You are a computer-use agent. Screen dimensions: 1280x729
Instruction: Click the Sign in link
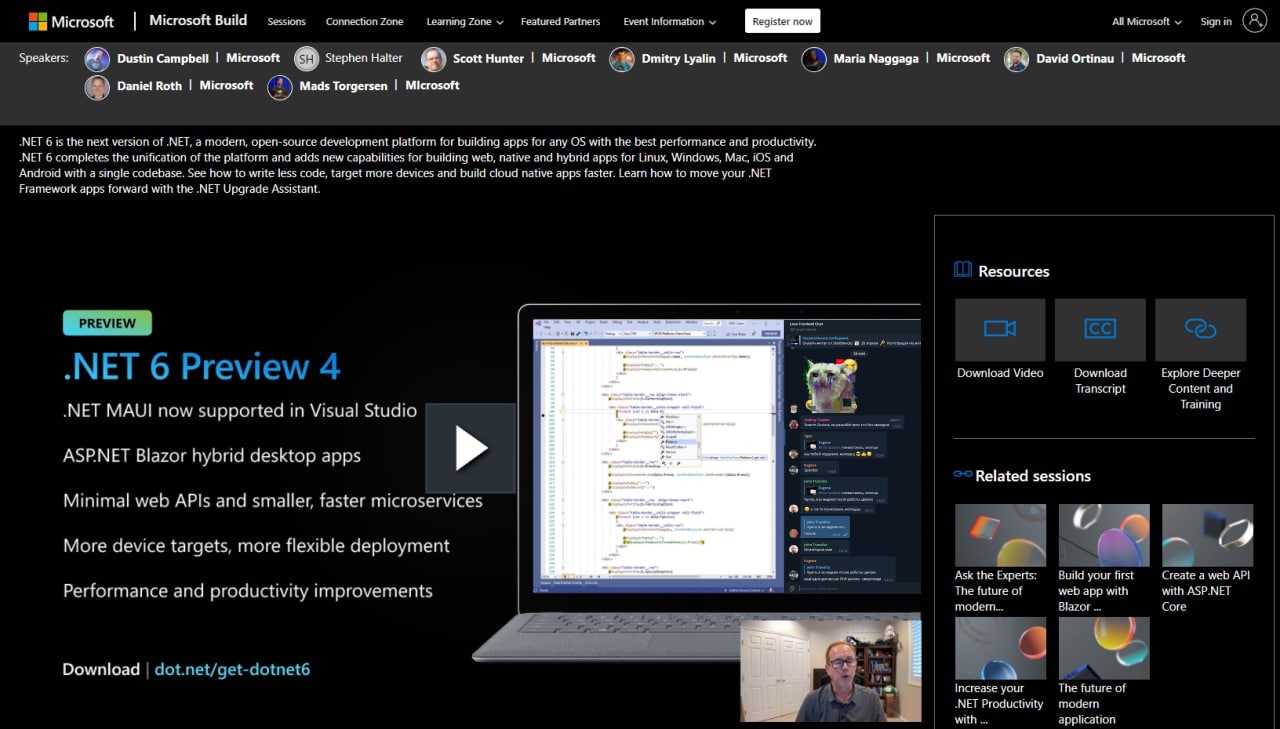1216,21
